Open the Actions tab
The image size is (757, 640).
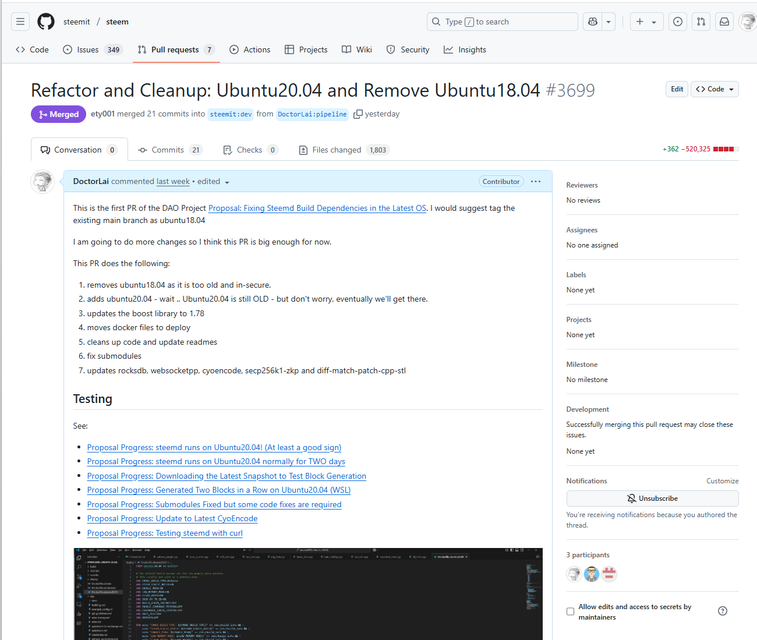click(x=250, y=50)
